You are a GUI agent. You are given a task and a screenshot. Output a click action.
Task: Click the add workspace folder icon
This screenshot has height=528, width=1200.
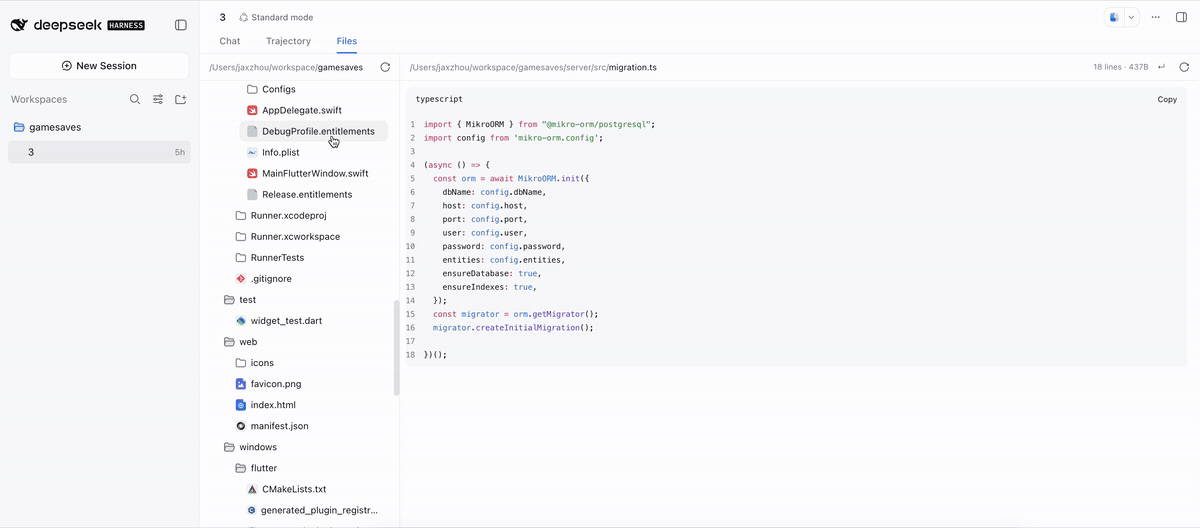pos(181,100)
